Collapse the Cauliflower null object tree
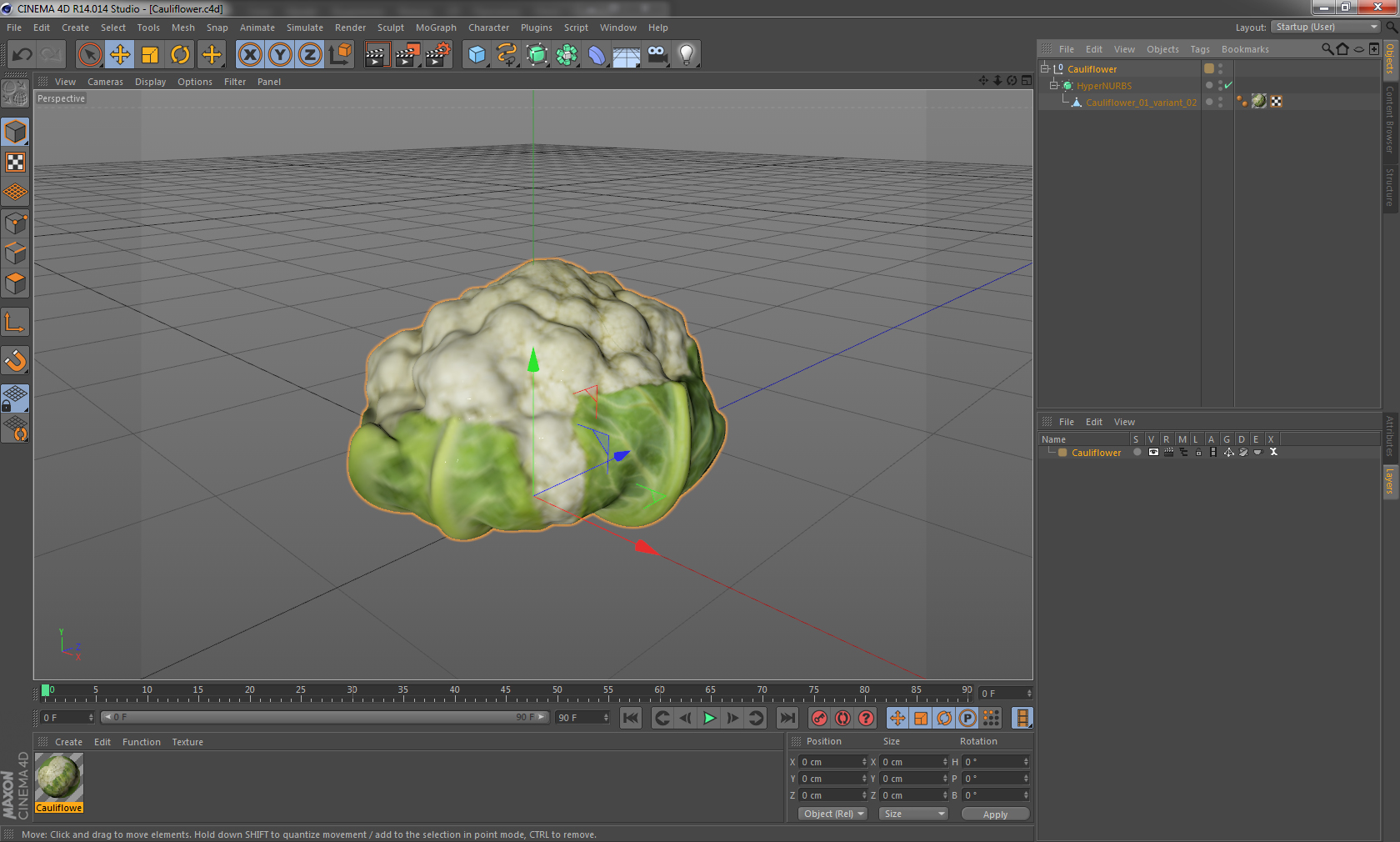The height and width of the screenshot is (842, 1400). tap(1044, 68)
